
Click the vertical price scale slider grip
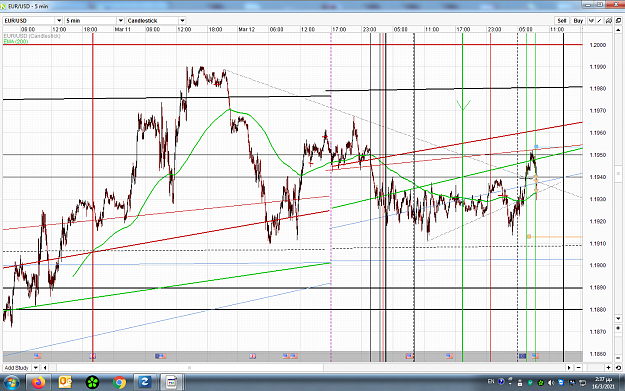619,174
